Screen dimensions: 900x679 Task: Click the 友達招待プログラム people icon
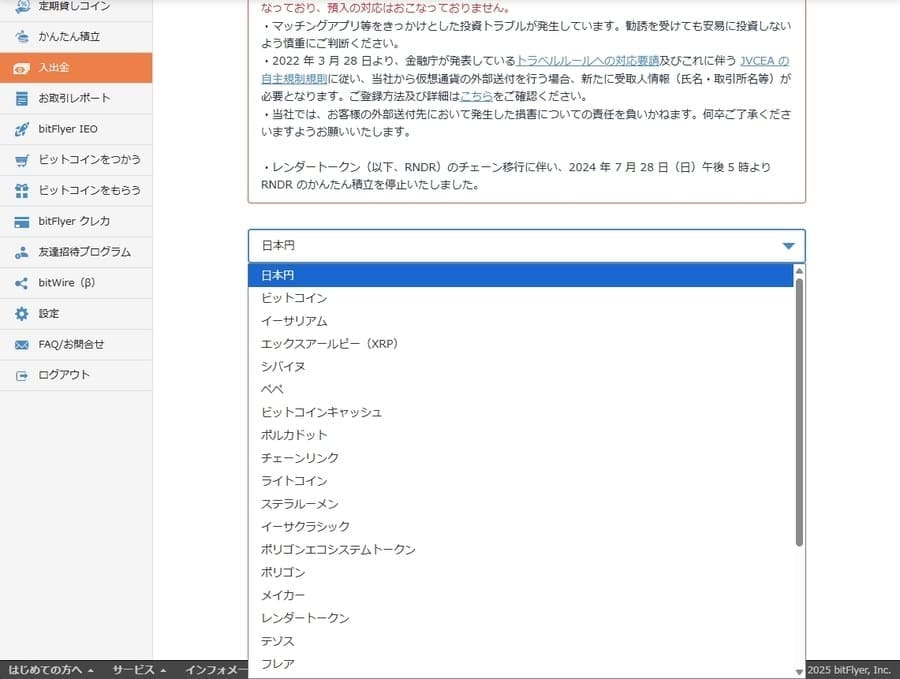(x=22, y=252)
